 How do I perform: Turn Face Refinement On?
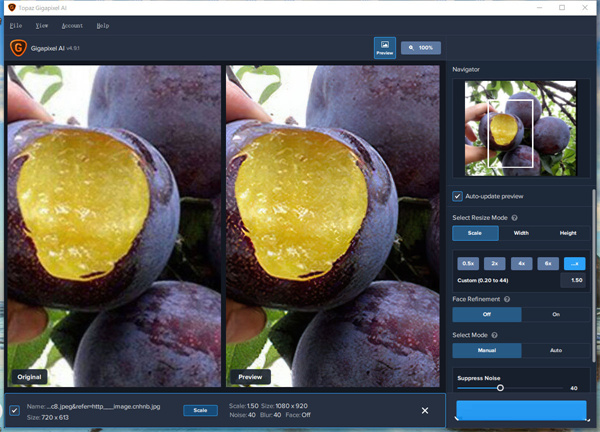[556, 315]
